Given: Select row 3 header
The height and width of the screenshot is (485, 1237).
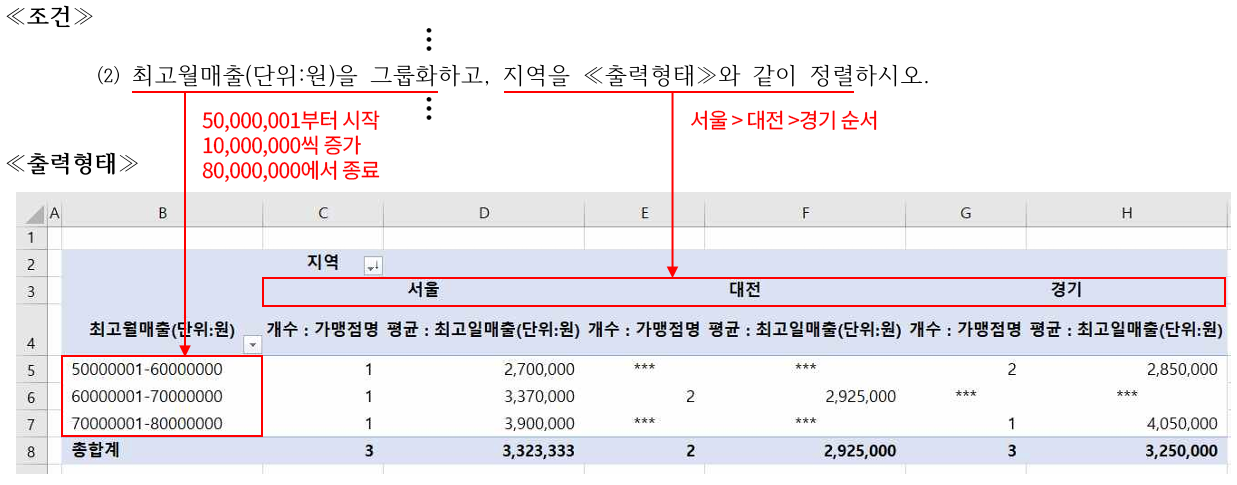Looking at the screenshot, I should pos(31,291).
